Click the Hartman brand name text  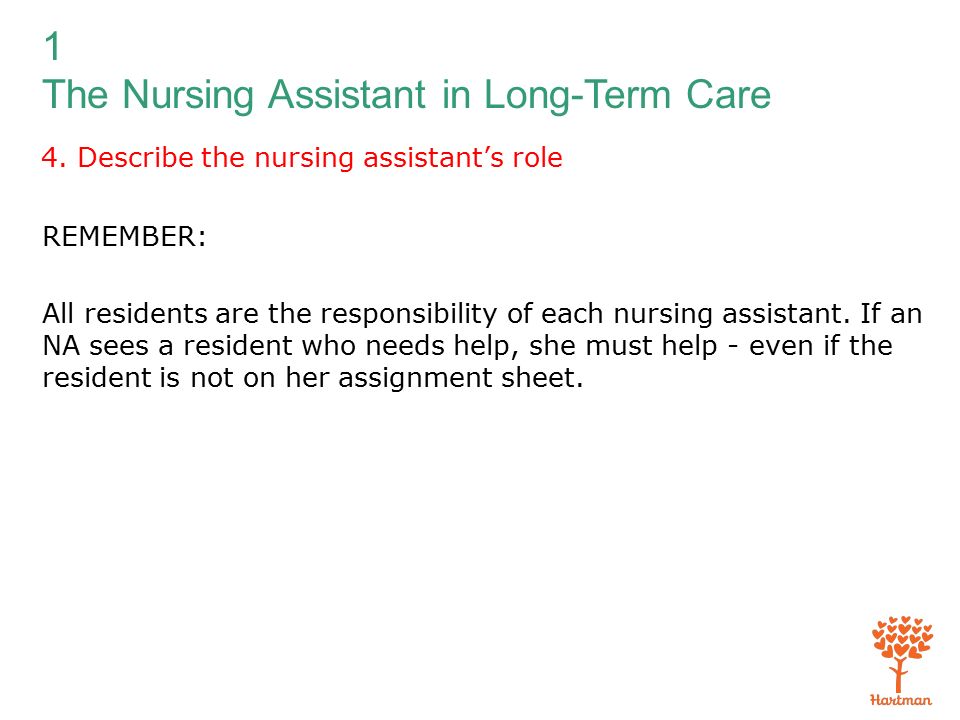coord(901,700)
